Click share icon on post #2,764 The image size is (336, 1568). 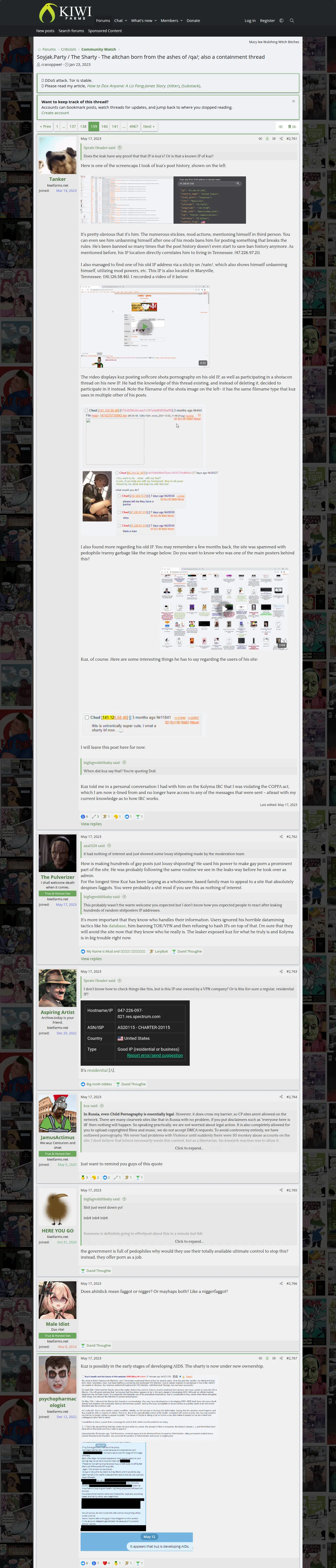[281, 1097]
